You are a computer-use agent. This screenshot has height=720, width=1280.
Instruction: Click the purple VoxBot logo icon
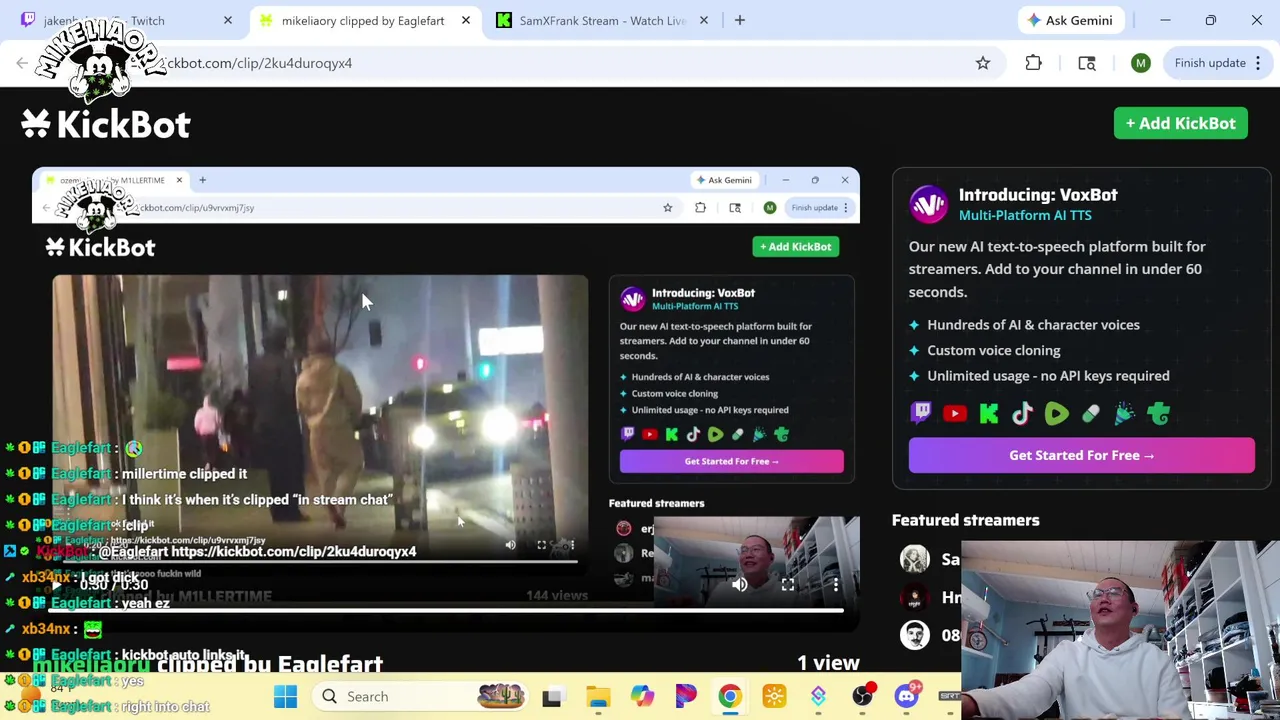(x=928, y=204)
